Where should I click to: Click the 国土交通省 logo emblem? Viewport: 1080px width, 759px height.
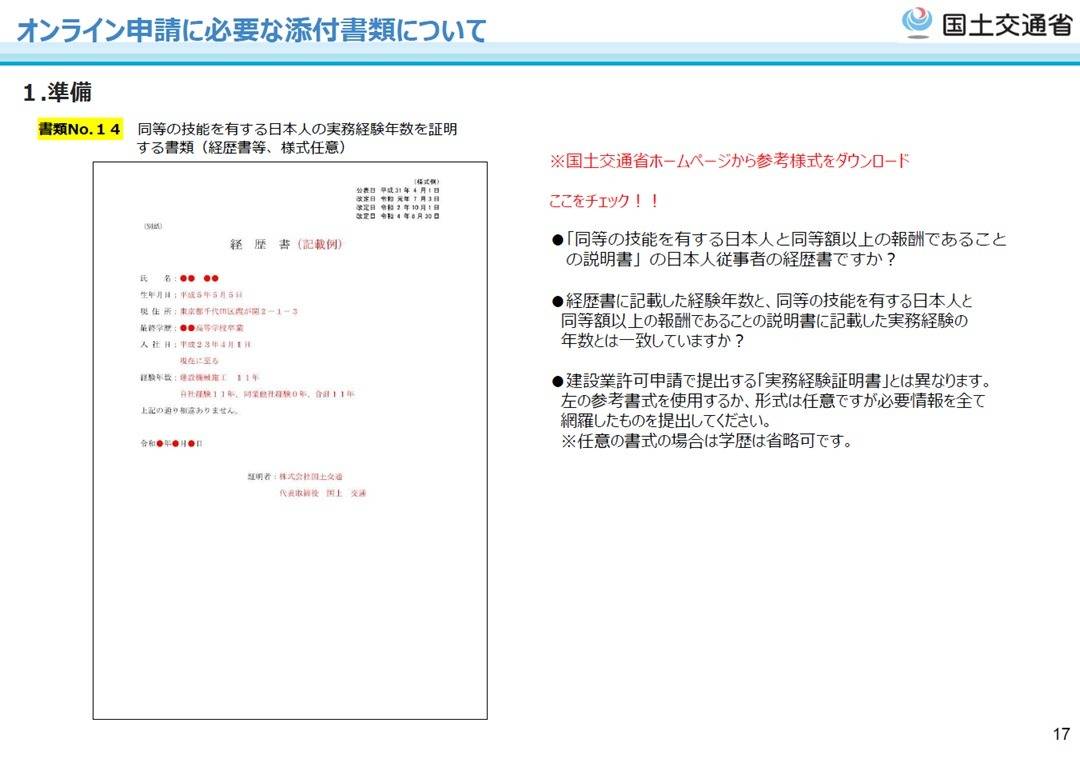tap(916, 23)
